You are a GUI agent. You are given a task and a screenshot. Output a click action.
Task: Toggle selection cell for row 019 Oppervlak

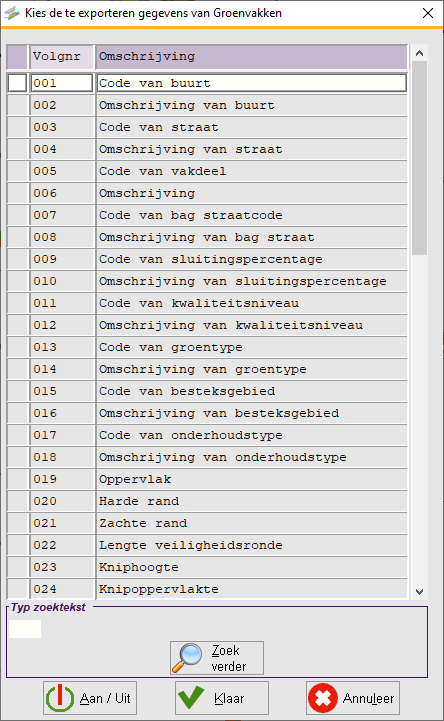pyautogui.click(x=17, y=479)
